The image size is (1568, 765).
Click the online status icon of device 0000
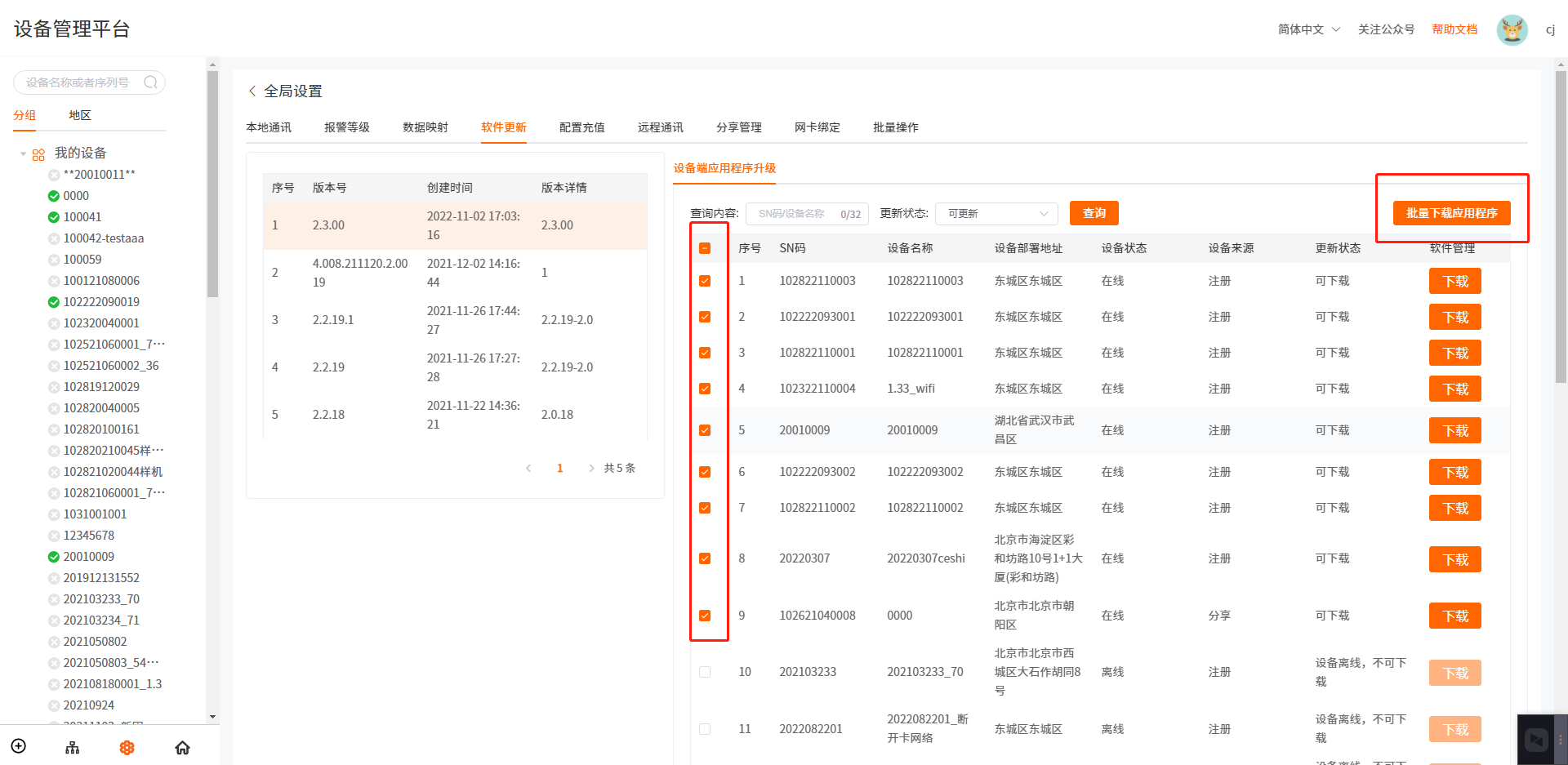point(54,196)
